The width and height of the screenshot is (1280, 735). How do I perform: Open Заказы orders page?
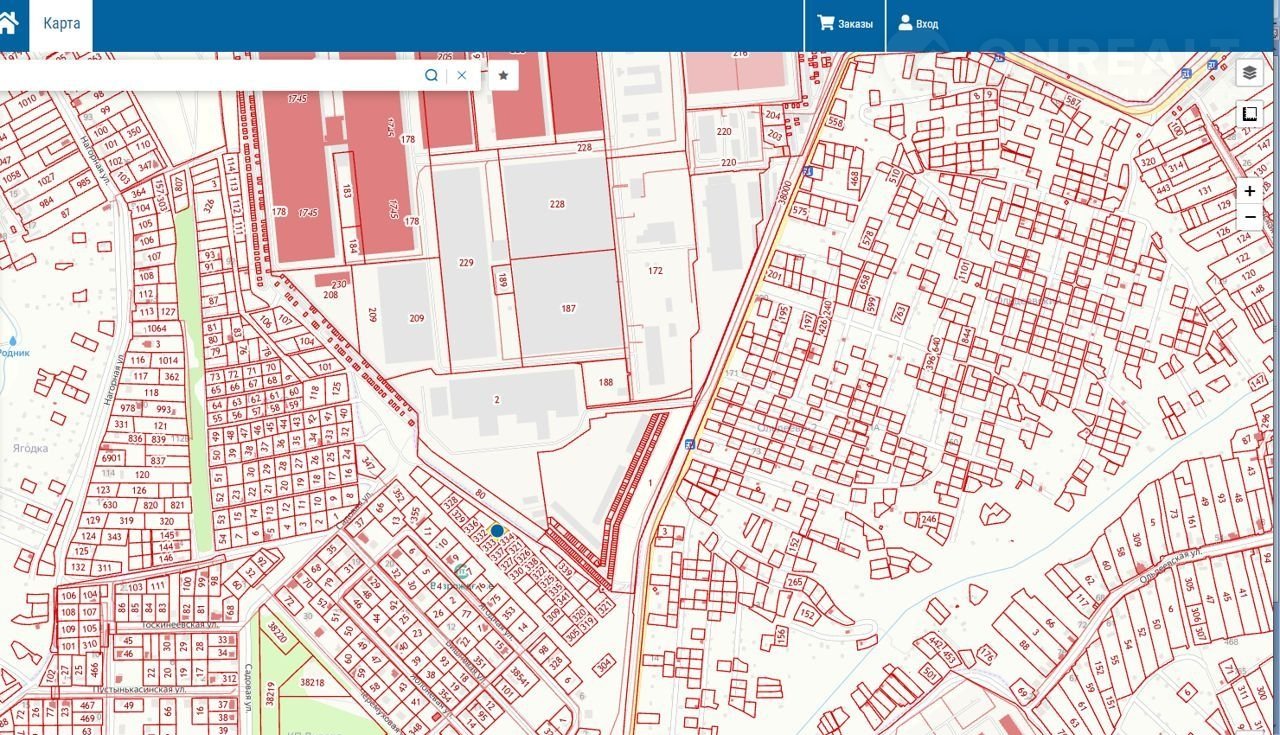click(845, 24)
